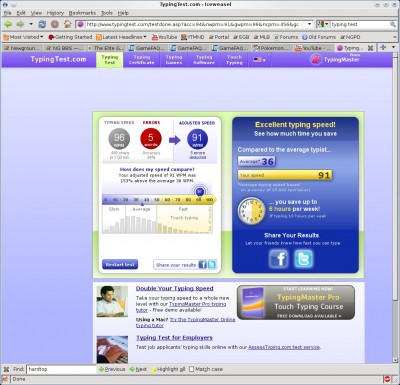Expand the Latest Headlines feed dropdown
This screenshot has width=400, height=385.
(x=121, y=37)
